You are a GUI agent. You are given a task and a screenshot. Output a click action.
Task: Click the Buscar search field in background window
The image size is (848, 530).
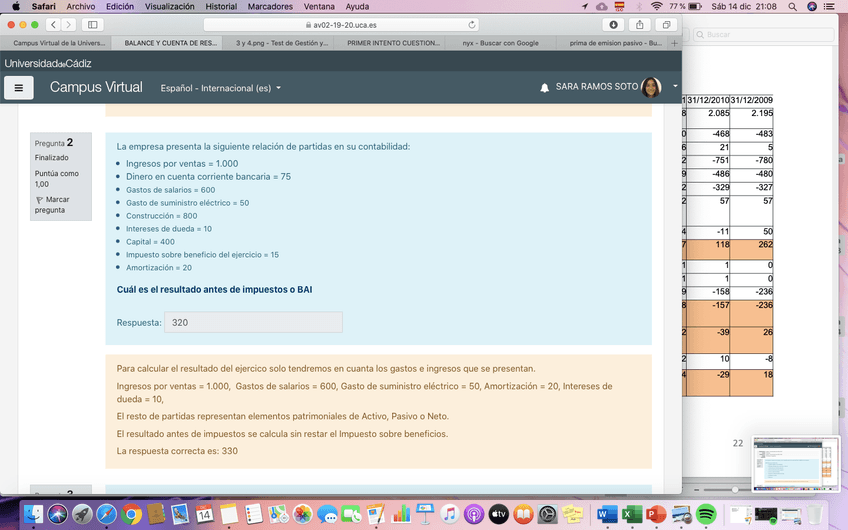764,35
